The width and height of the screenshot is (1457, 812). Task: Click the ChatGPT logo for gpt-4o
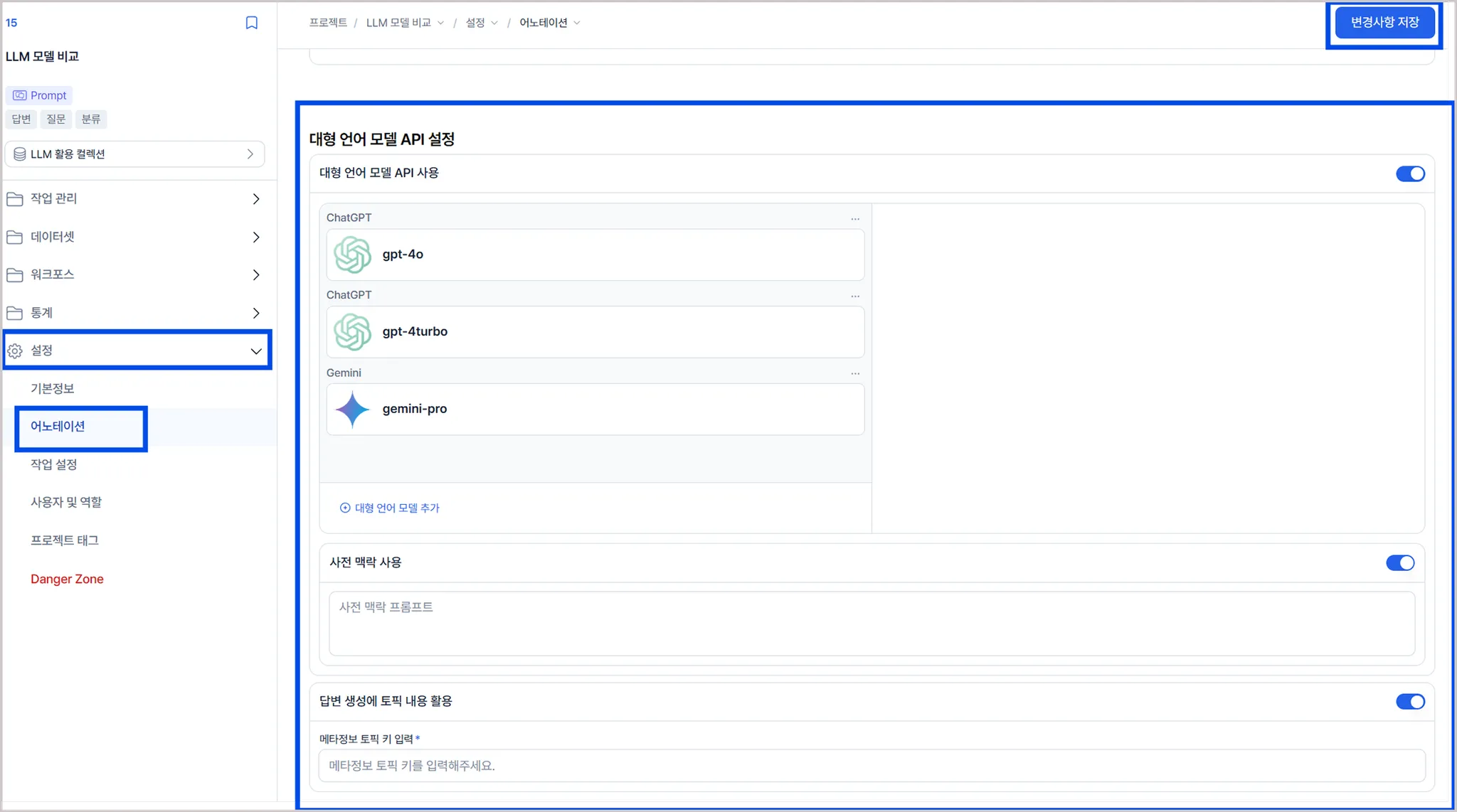coord(352,255)
